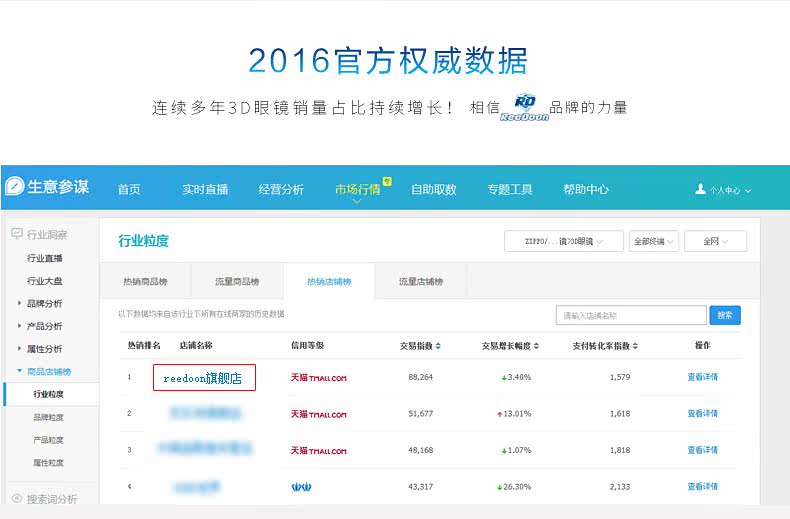Select 行业大盘 in the sidebar
The width and height of the screenshot is (790, 519).
(44, 281)
